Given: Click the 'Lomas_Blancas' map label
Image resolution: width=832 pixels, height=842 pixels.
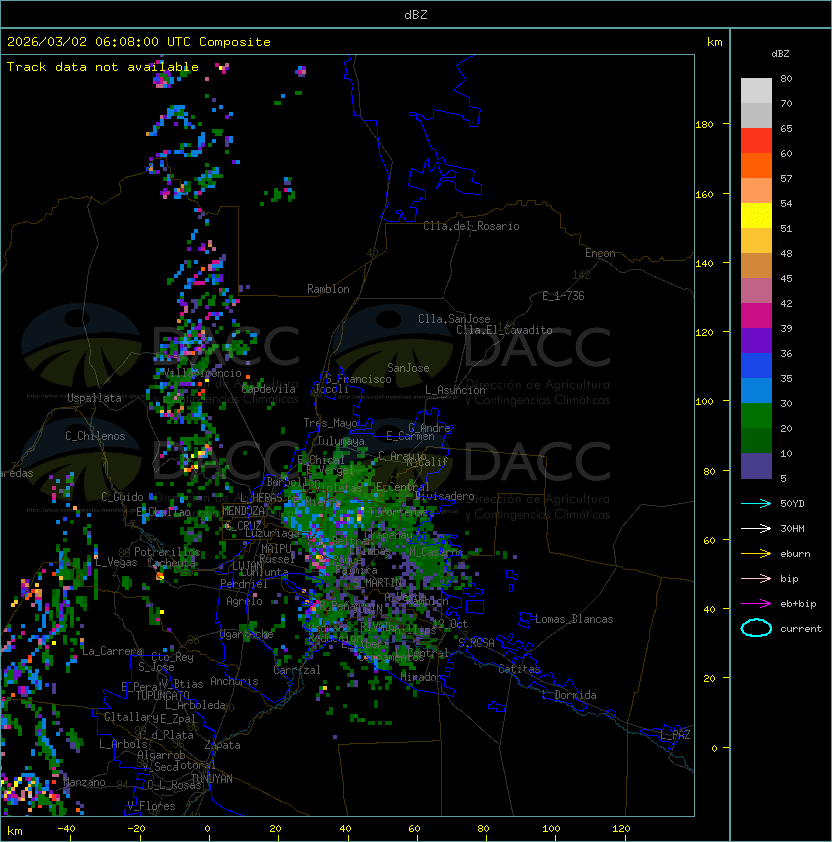Looking at the screenshot, I should tap(574, 619).
